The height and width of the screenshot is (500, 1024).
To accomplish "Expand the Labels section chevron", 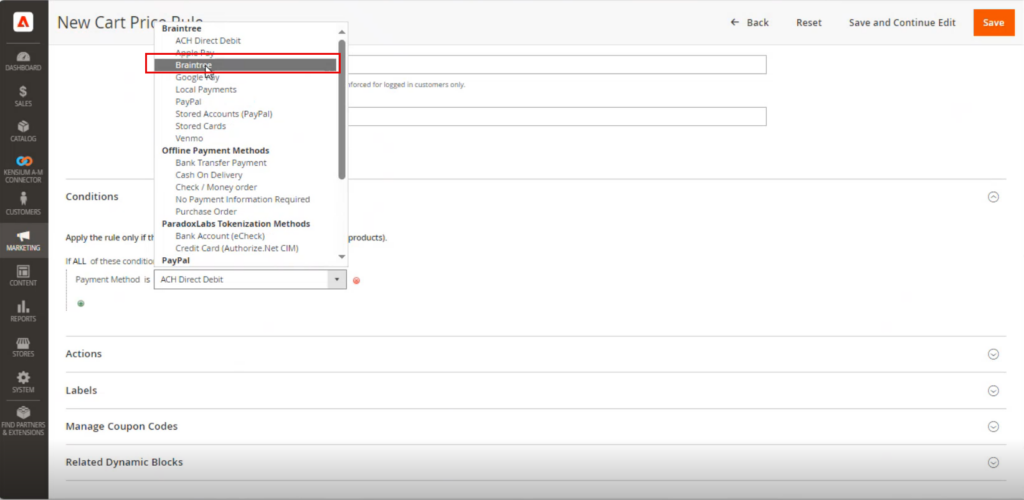I will 993,390.
